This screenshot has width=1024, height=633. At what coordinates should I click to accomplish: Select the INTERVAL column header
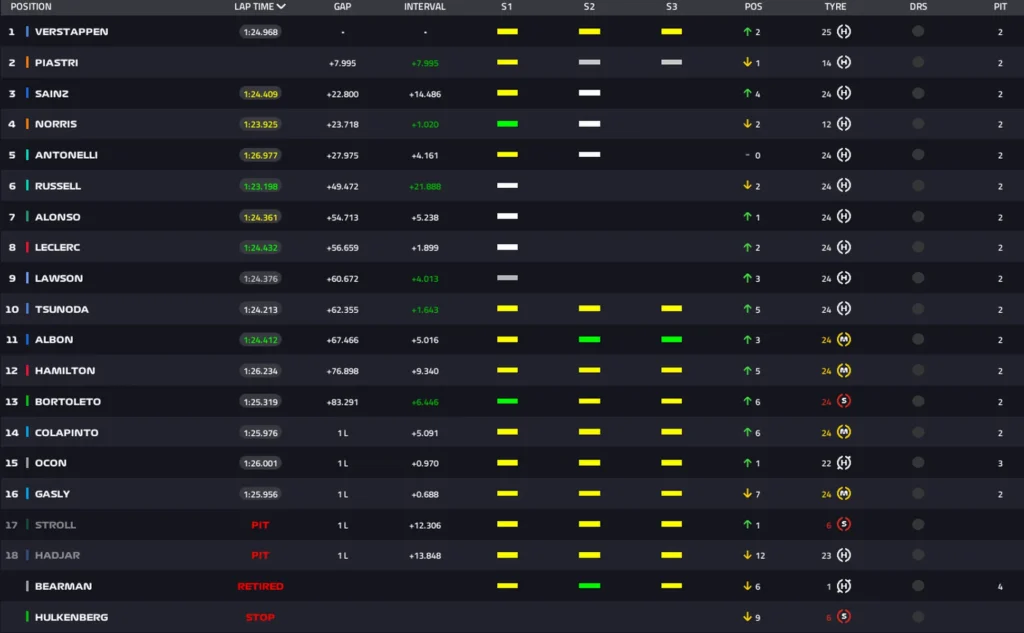coord(425,6)
